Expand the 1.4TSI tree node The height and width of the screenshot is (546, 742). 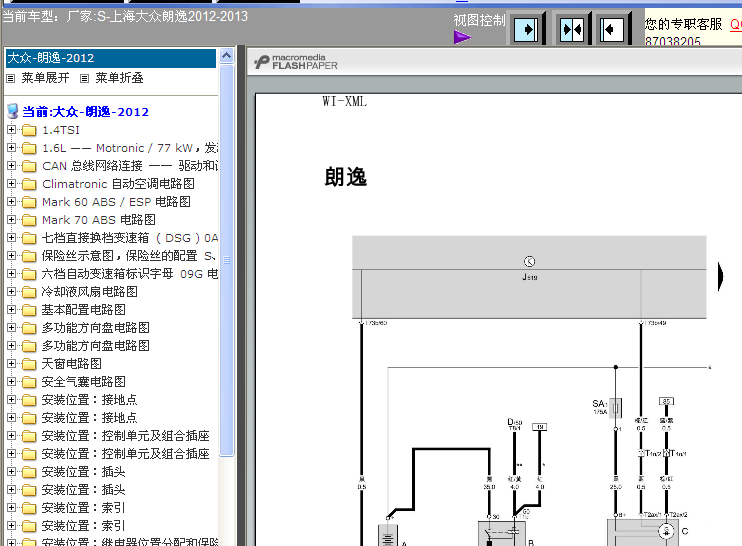[11, 130]
